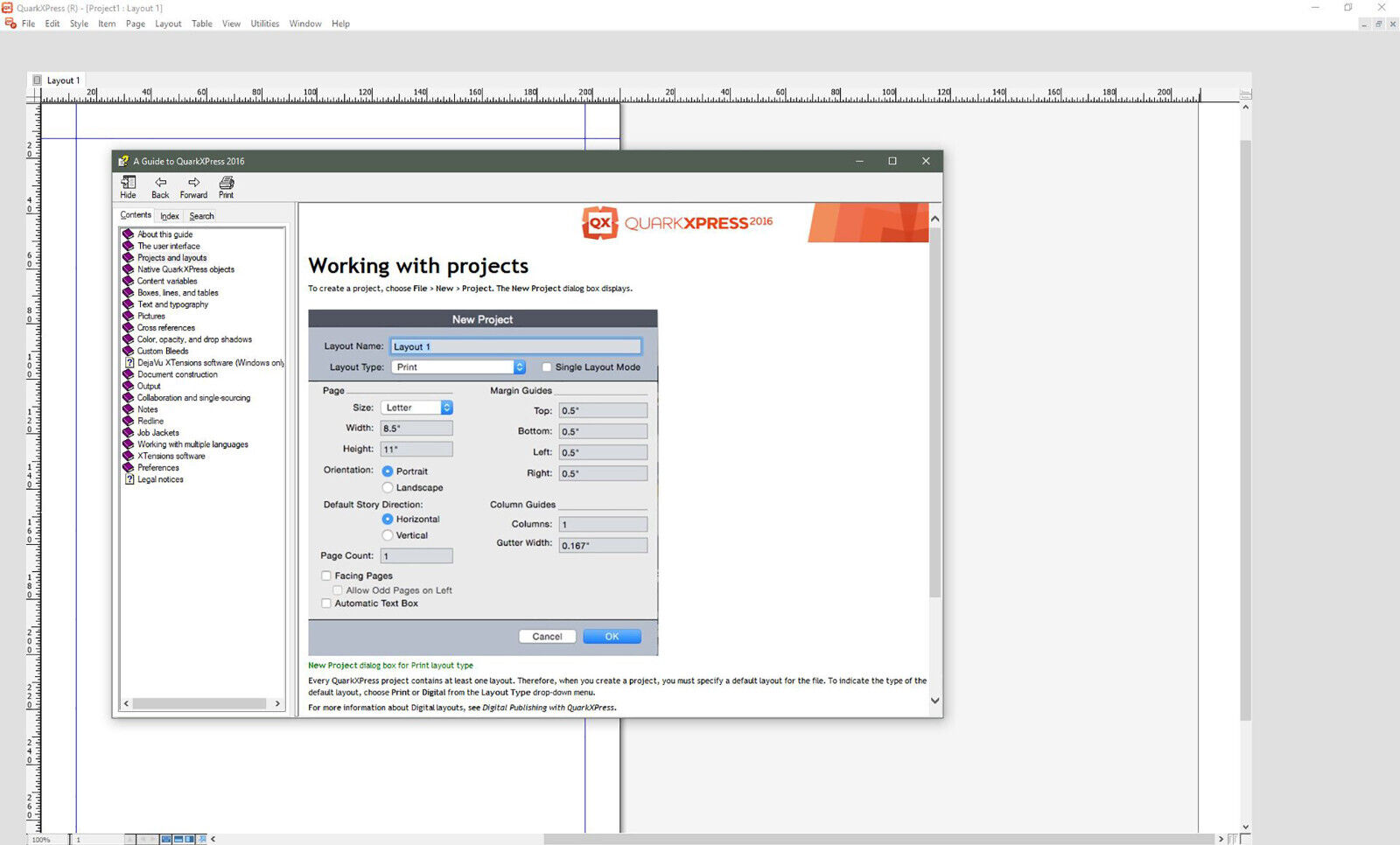
Task: Select Vertical story direction
Action: [x=388, y=535]
